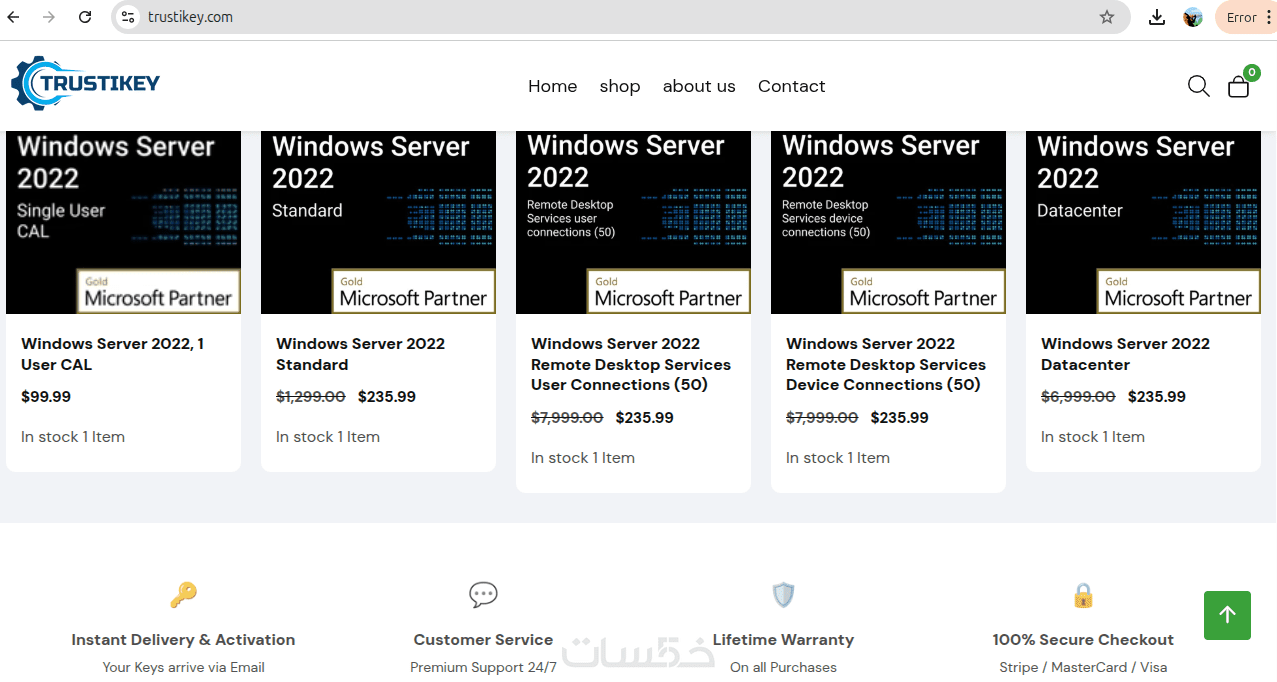Click the On all Purchases text

tap(783, 667)
